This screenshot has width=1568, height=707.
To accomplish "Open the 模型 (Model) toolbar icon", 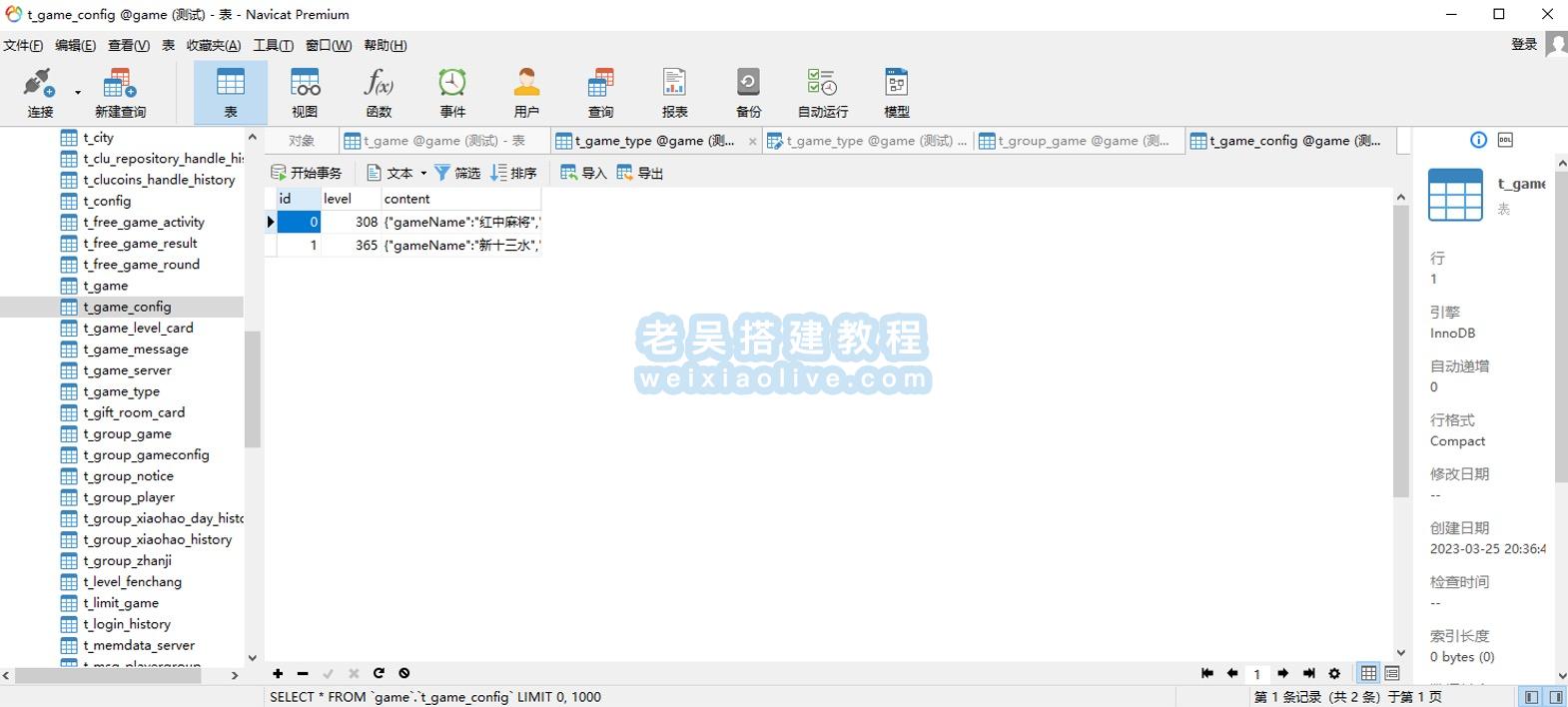I will [x=896, y=92].
